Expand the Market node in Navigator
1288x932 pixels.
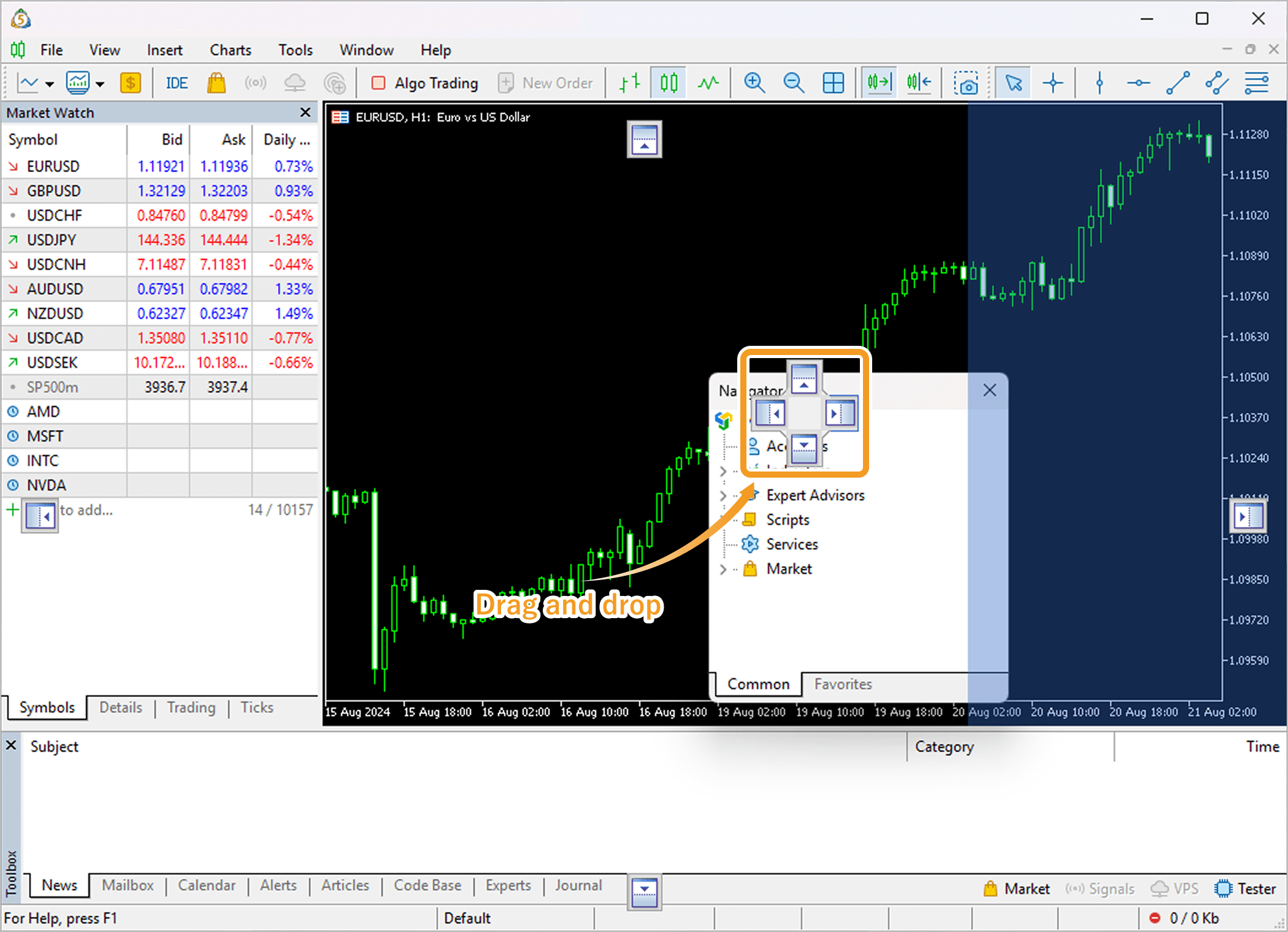coord(723,569)
